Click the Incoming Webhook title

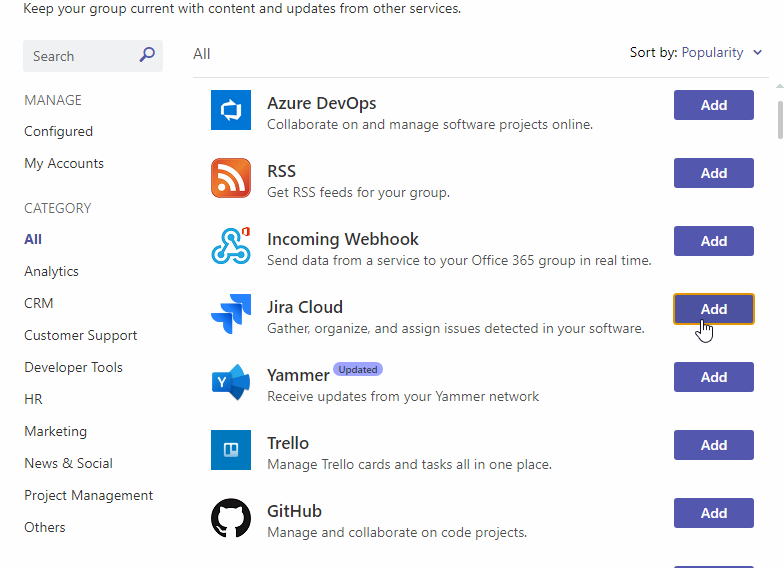(x=342, y=239)
